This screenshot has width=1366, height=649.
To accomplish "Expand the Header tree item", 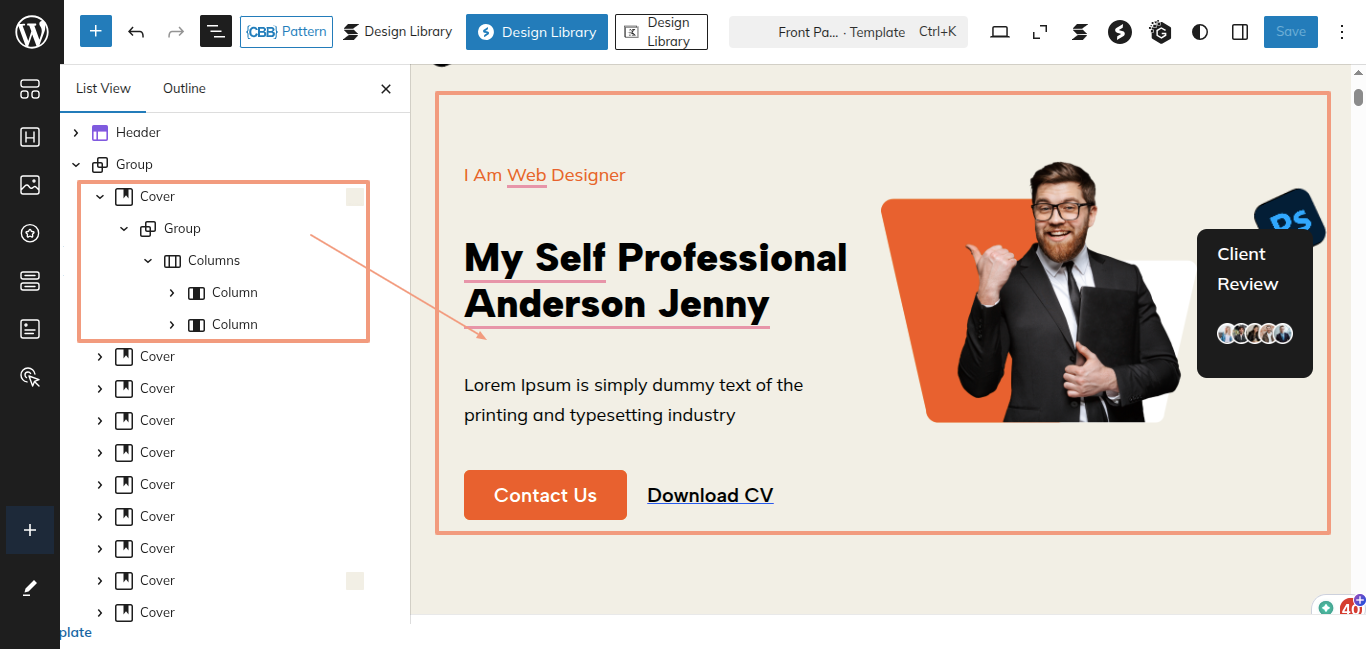I will tap(76, 132).
